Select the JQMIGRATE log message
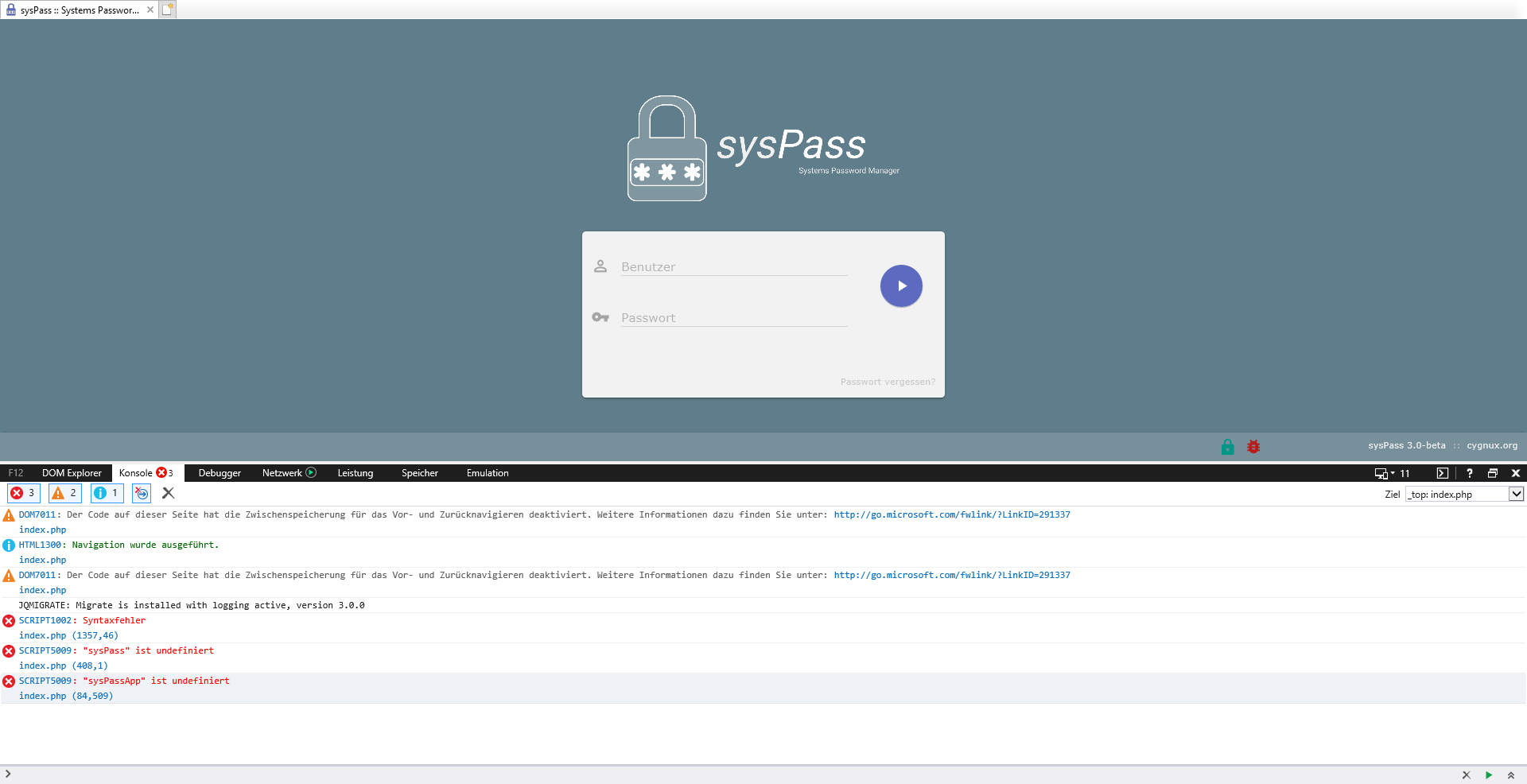The height and width of the screenshot is (784, 1527). [763, 605]
